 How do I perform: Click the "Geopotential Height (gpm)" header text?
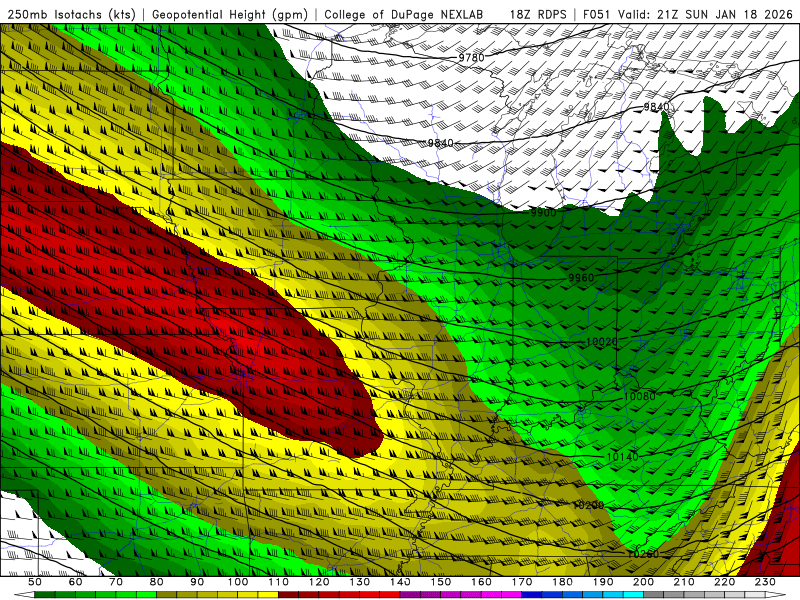(230, 14)
